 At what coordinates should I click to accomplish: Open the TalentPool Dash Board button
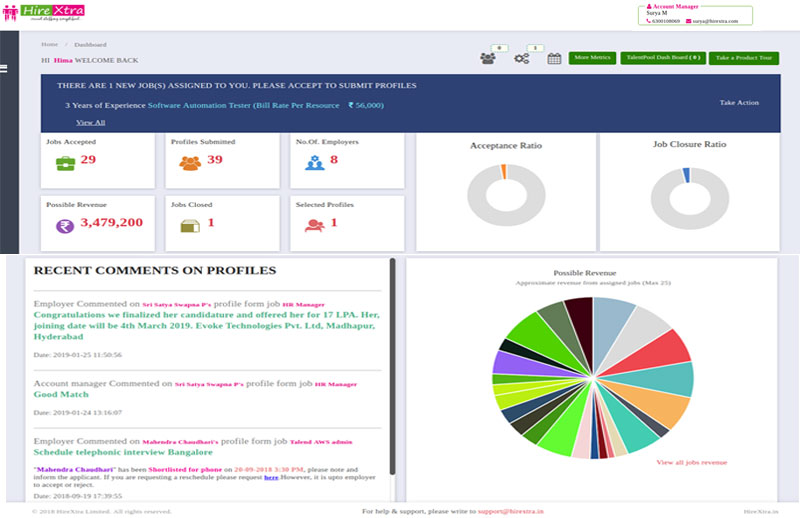point(662,58)
